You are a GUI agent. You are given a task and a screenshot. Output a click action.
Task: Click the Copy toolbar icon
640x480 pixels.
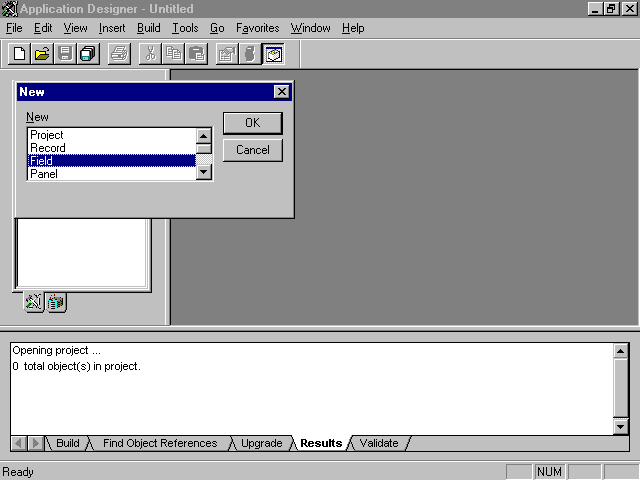173,54
